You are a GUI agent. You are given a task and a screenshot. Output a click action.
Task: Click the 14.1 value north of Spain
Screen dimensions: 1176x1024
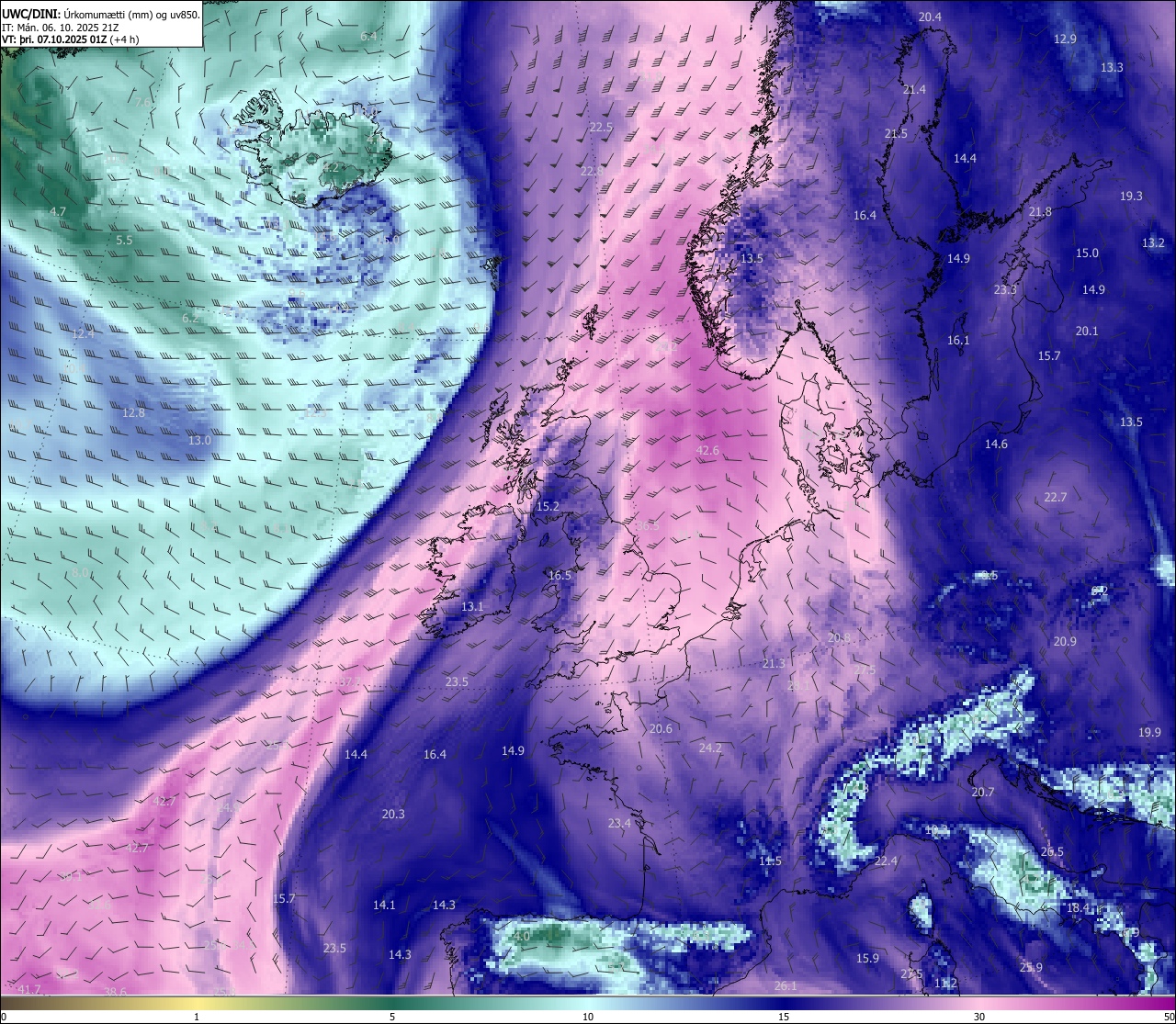(x=384, y=905)
